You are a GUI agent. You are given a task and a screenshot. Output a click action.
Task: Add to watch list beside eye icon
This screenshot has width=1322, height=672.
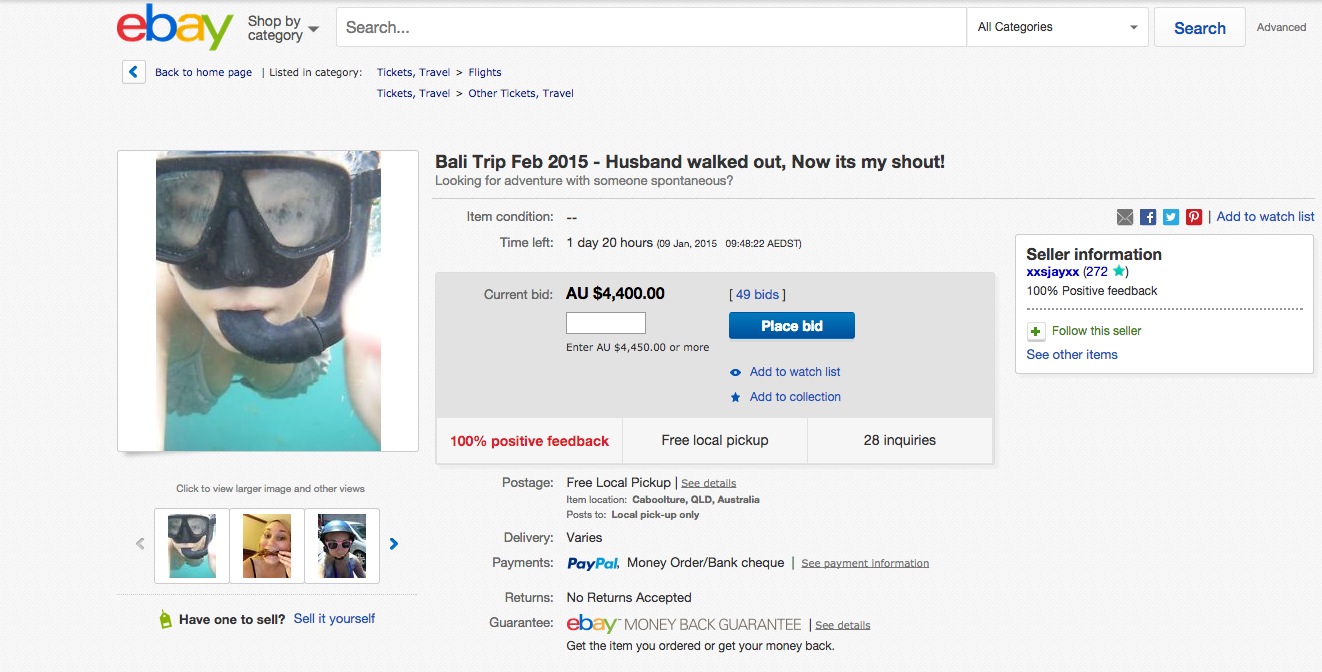pyautogui.click(x=794, y=372)
